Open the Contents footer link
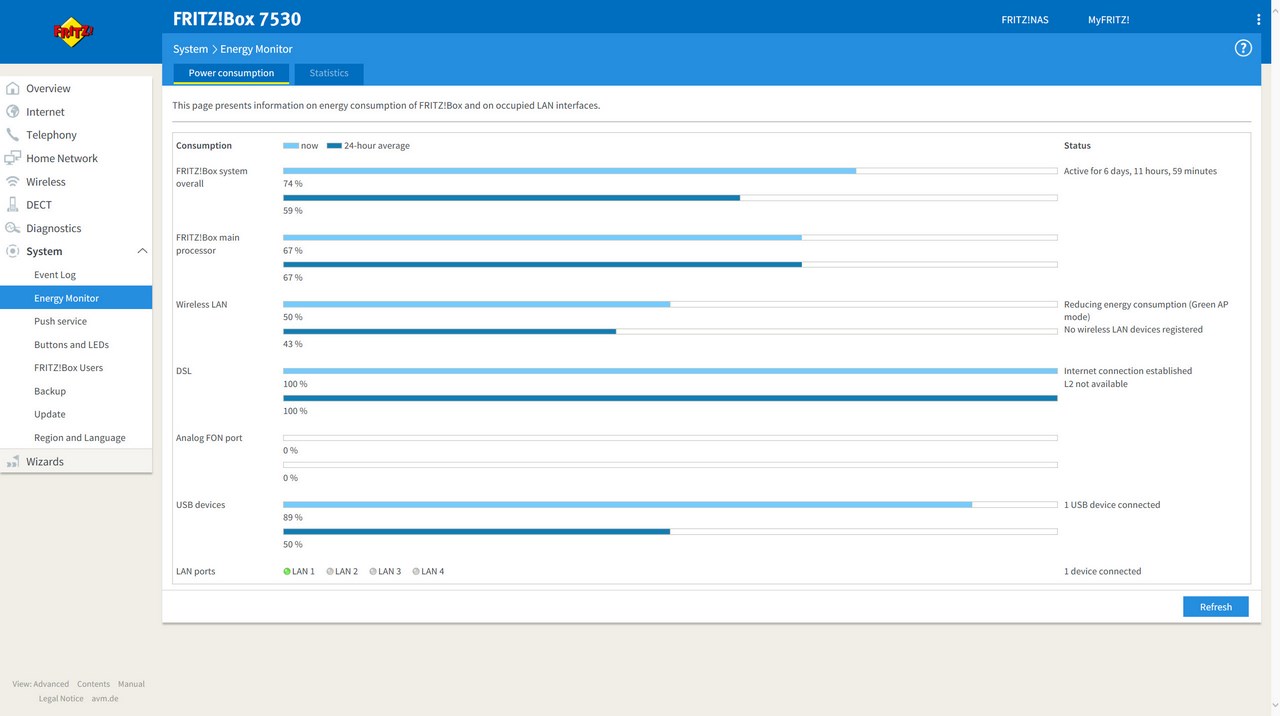The height and width of the screenshot is (716, 1280). pos(93,684)
